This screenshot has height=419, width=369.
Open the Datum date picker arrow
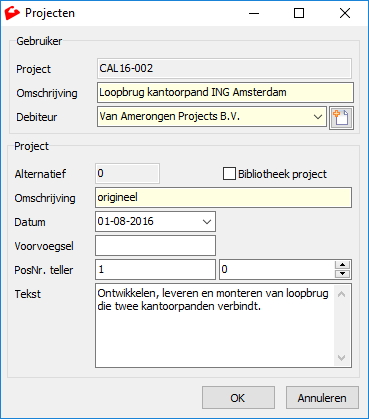(x=207, y=222)
